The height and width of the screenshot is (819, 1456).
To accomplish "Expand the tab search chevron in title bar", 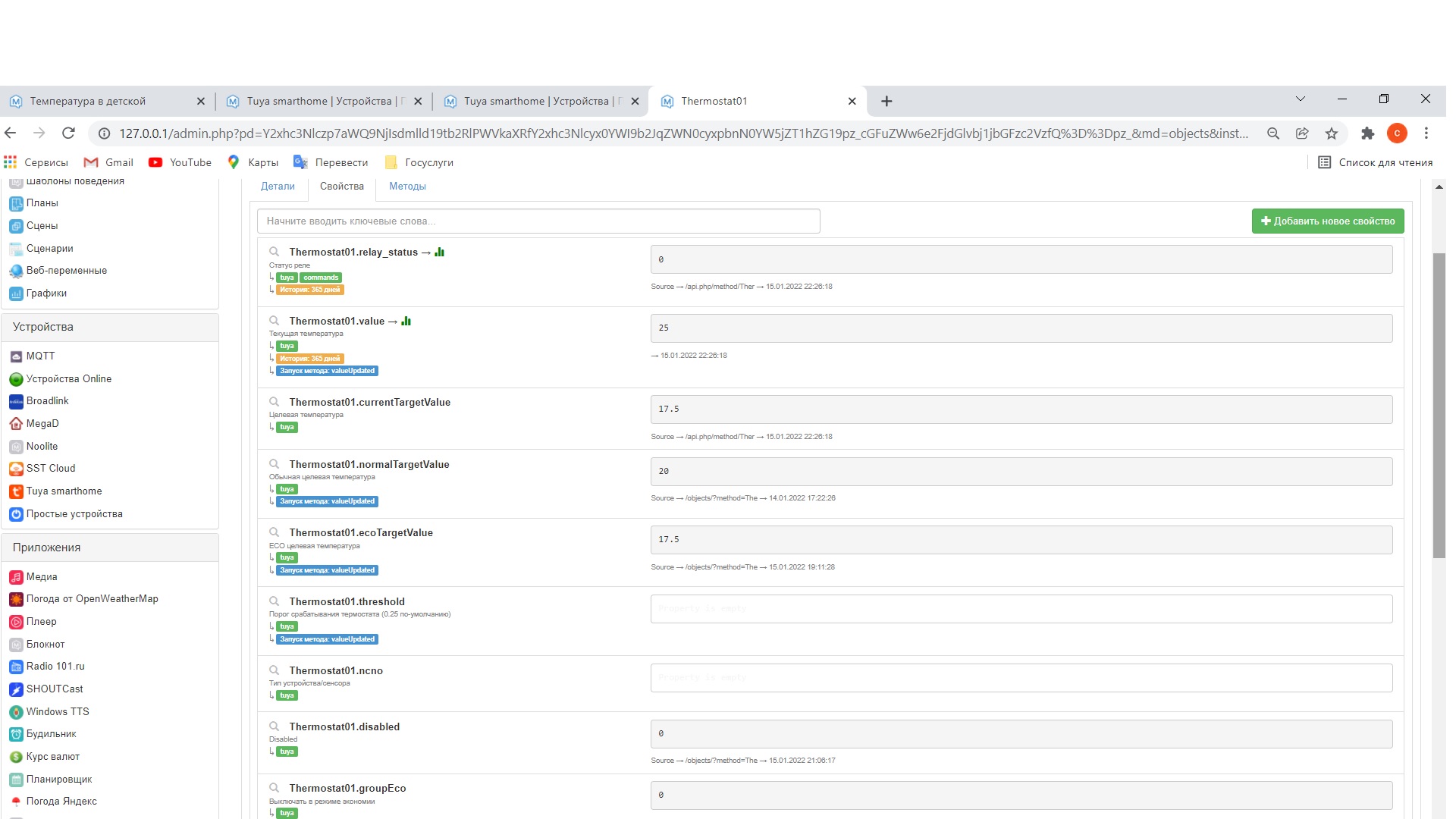I will [x=1300, y=99].
